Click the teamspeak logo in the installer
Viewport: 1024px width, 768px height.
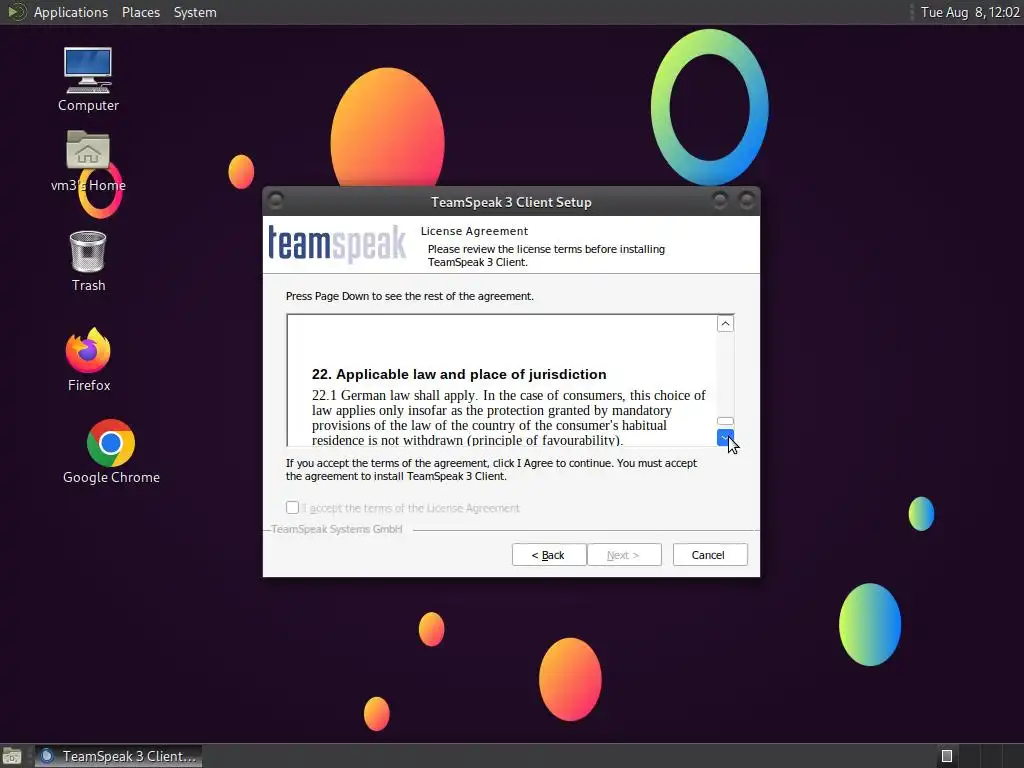[337, 244]
